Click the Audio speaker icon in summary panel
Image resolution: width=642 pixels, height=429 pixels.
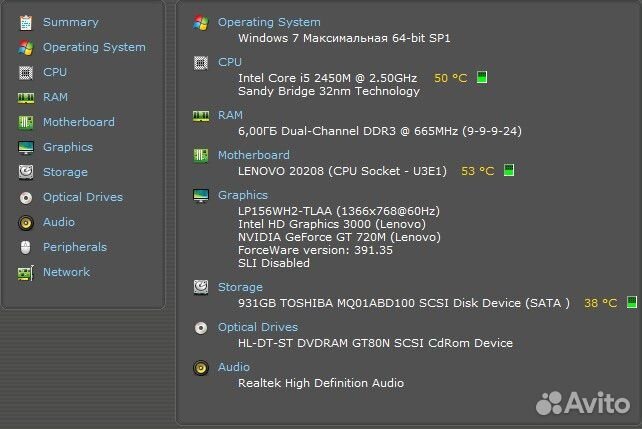tap(201, 368)
